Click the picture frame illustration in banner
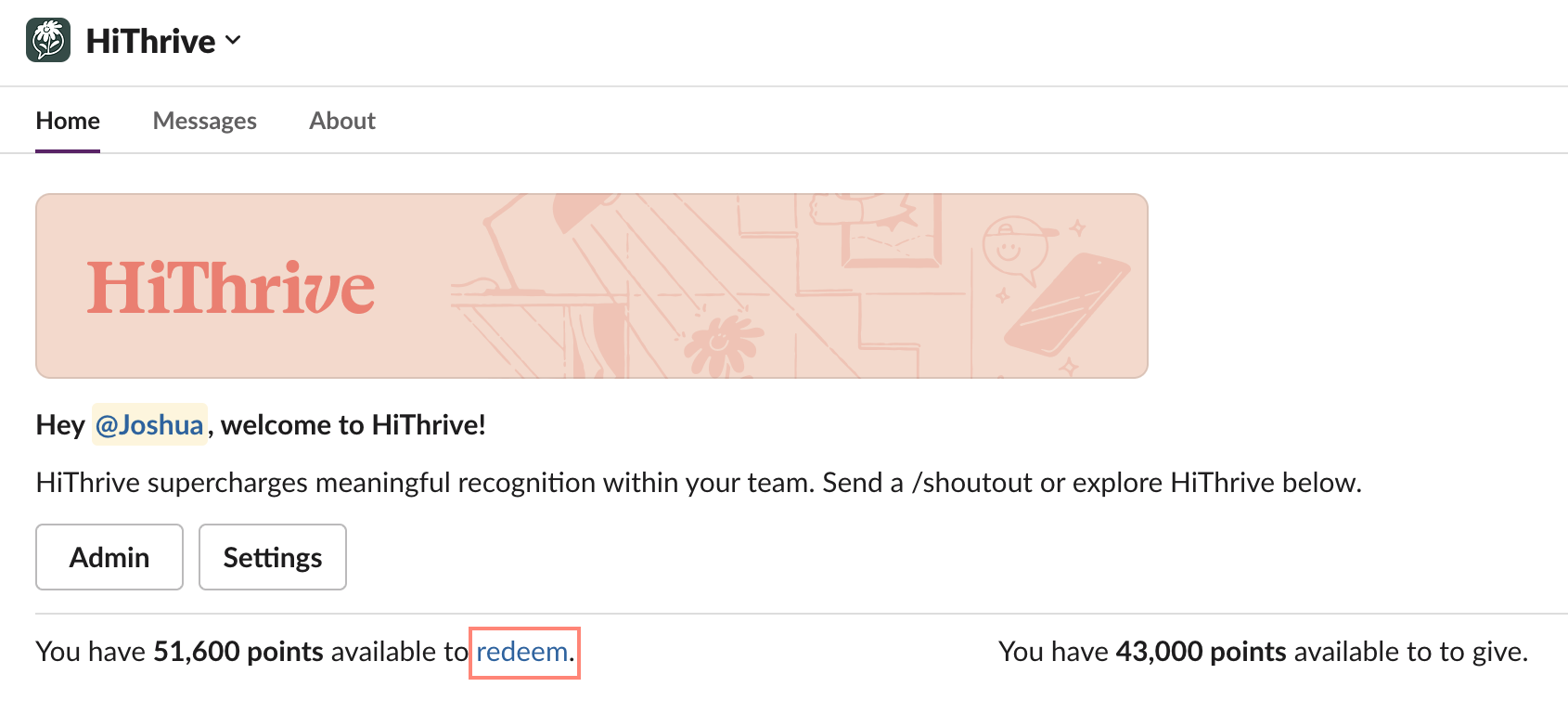Image resolution: width=1568 pixels, height=713 pixels. (889, 232)
